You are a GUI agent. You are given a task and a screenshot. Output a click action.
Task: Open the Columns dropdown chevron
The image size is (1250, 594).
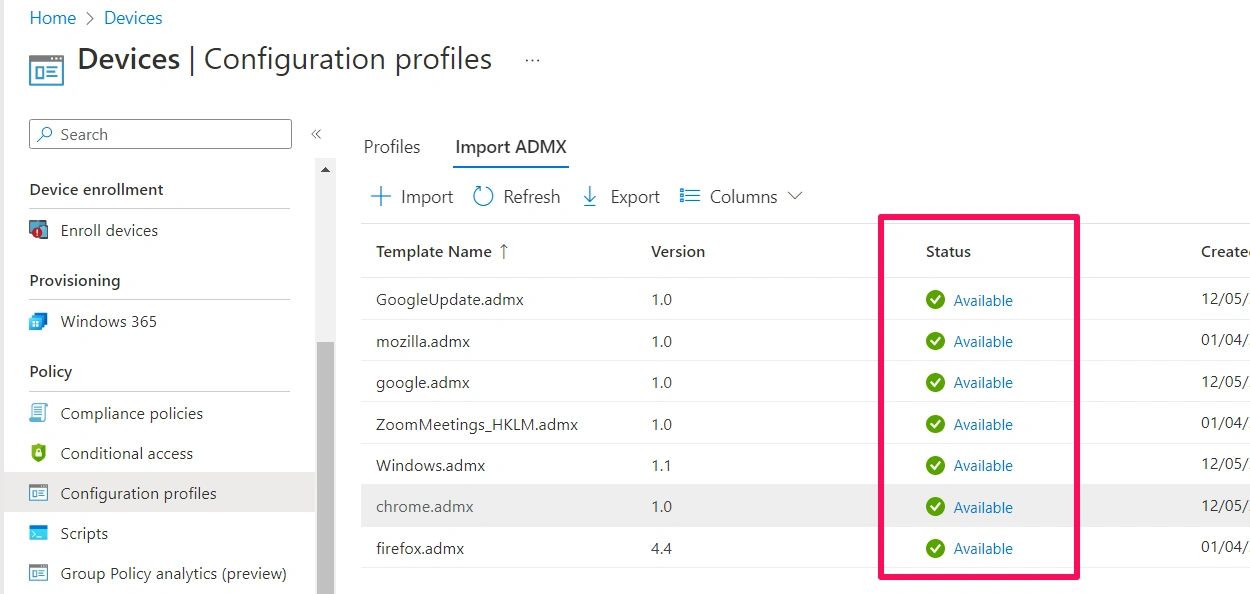pyautogui.click(x=794, y=196)
